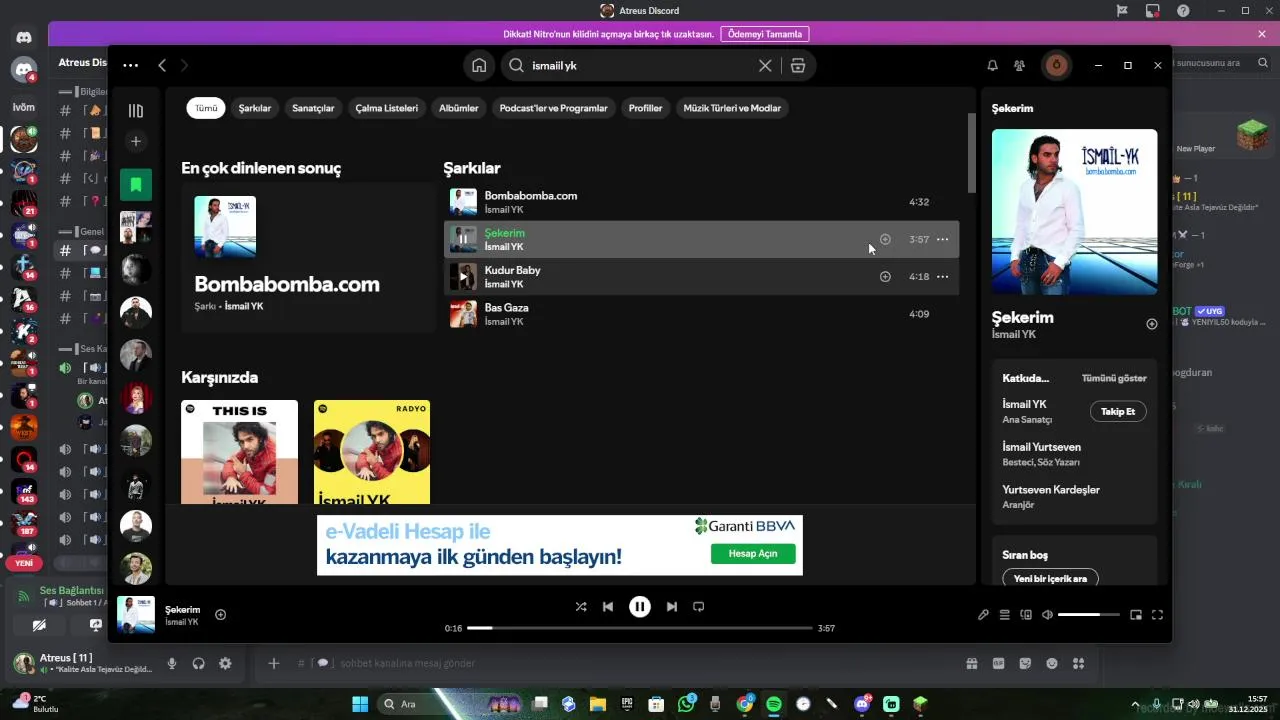Click Yeni bir içerik ara button

coord(1050,578)
